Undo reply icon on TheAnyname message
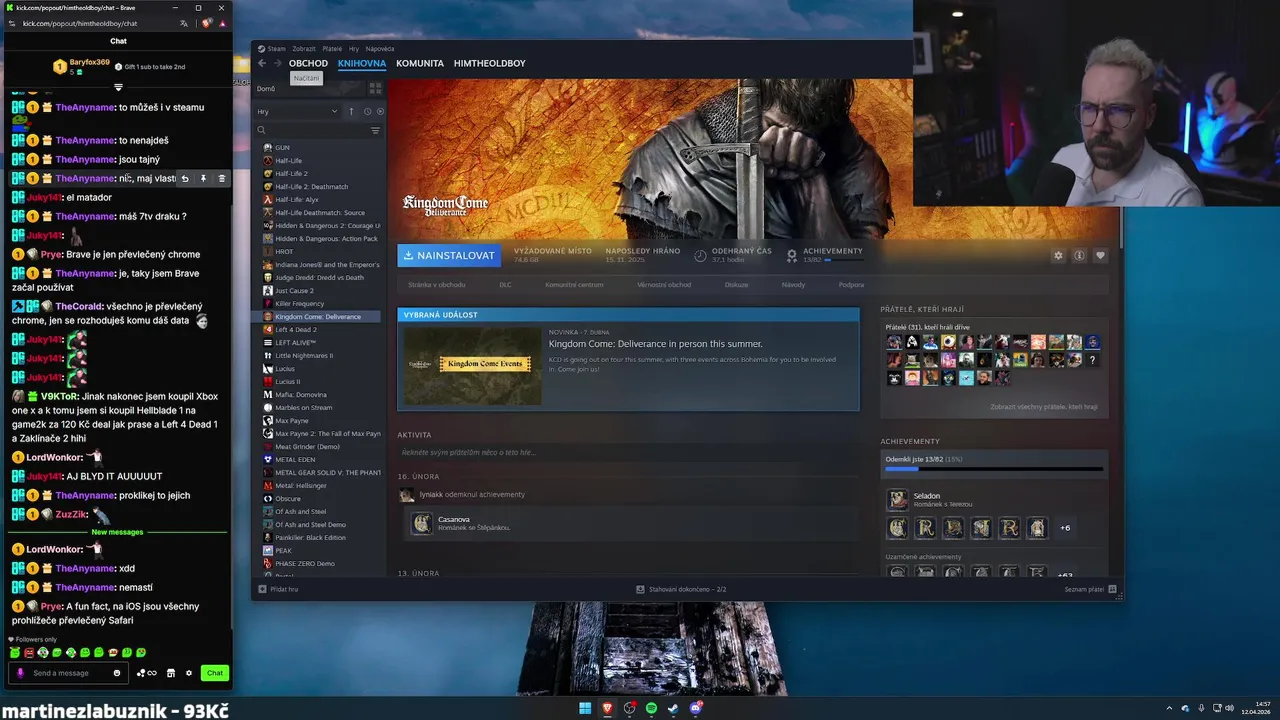Image resolution: width=1280 pixels, height=720 pixels. pos(184,178)
